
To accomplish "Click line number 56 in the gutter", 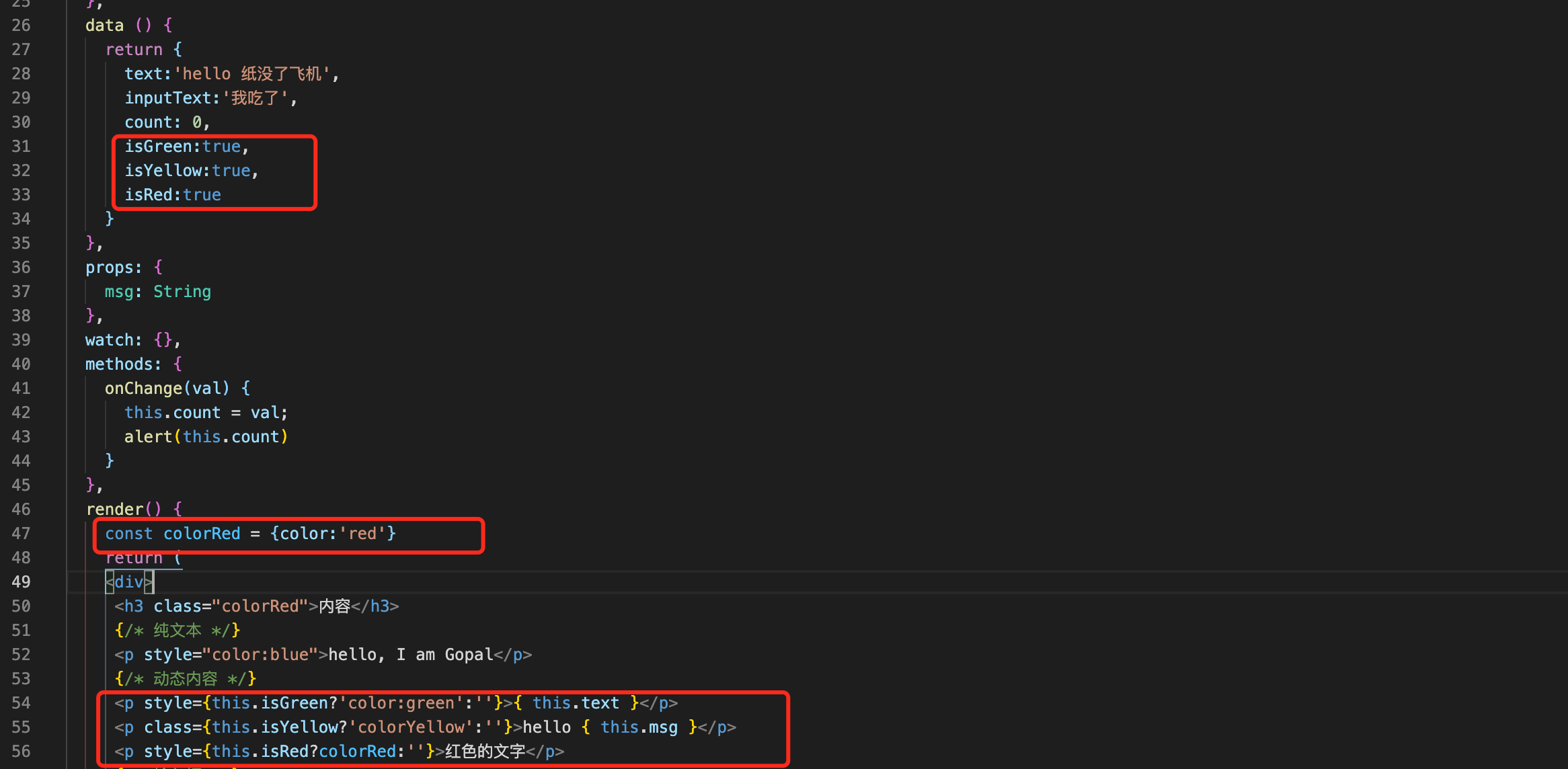I will 21,752.
